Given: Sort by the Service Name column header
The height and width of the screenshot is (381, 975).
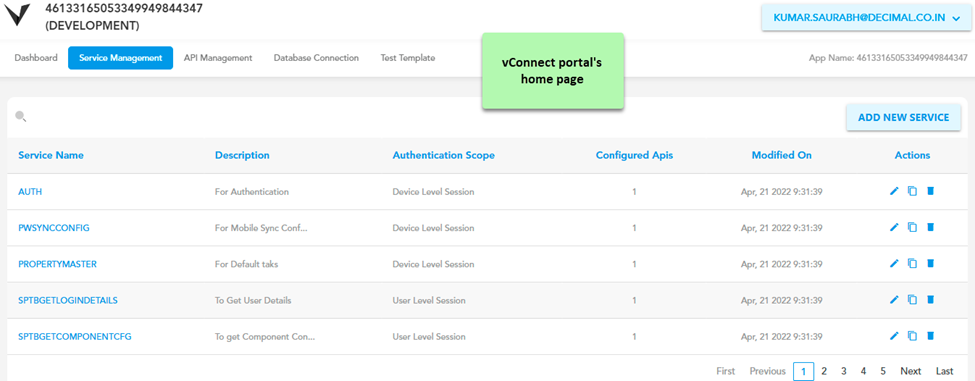Looking at the screenshot, I should [51, 155].
